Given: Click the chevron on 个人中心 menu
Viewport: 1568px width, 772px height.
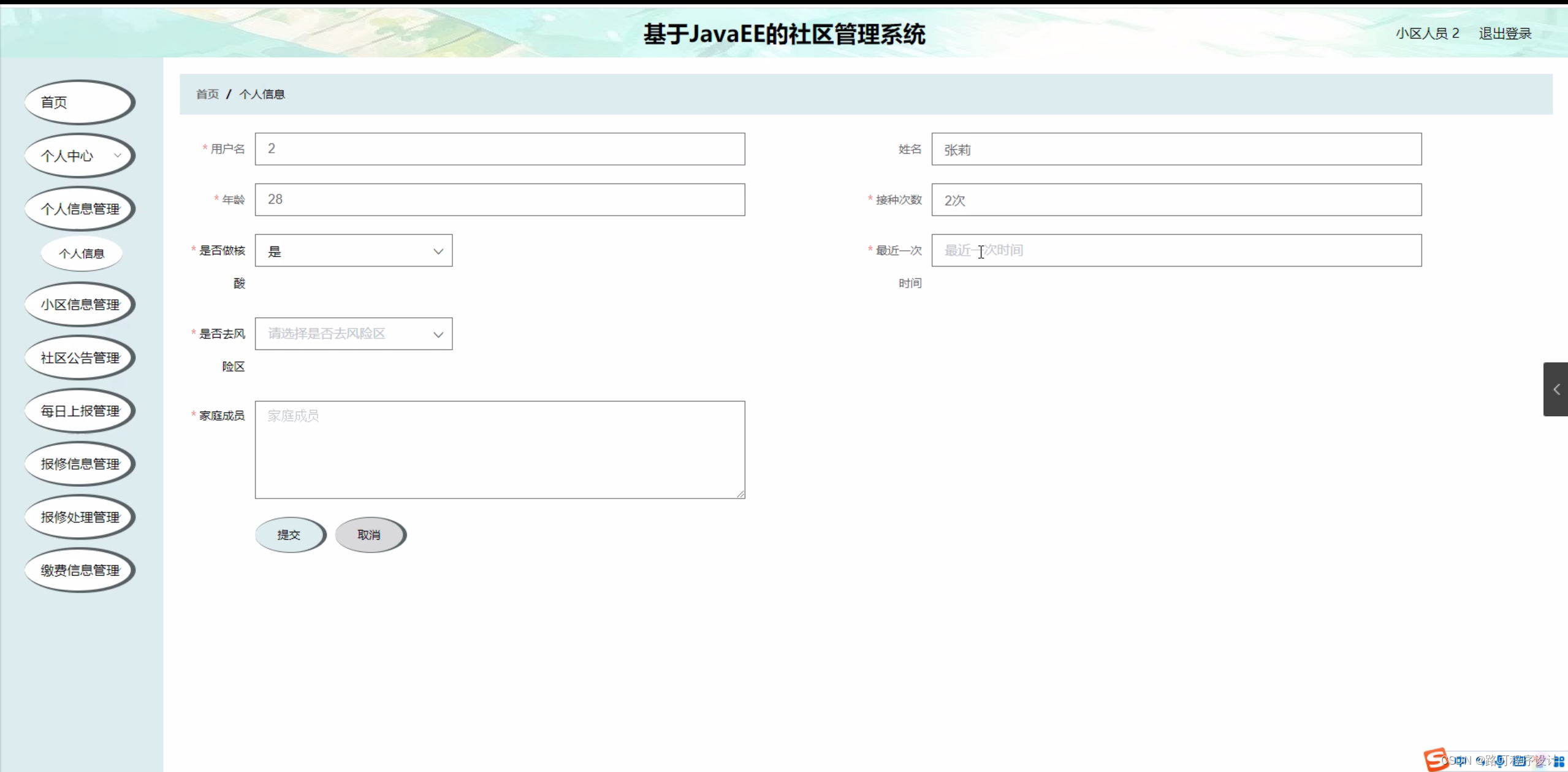Looking at the screenshot, I should coord(117,156).
